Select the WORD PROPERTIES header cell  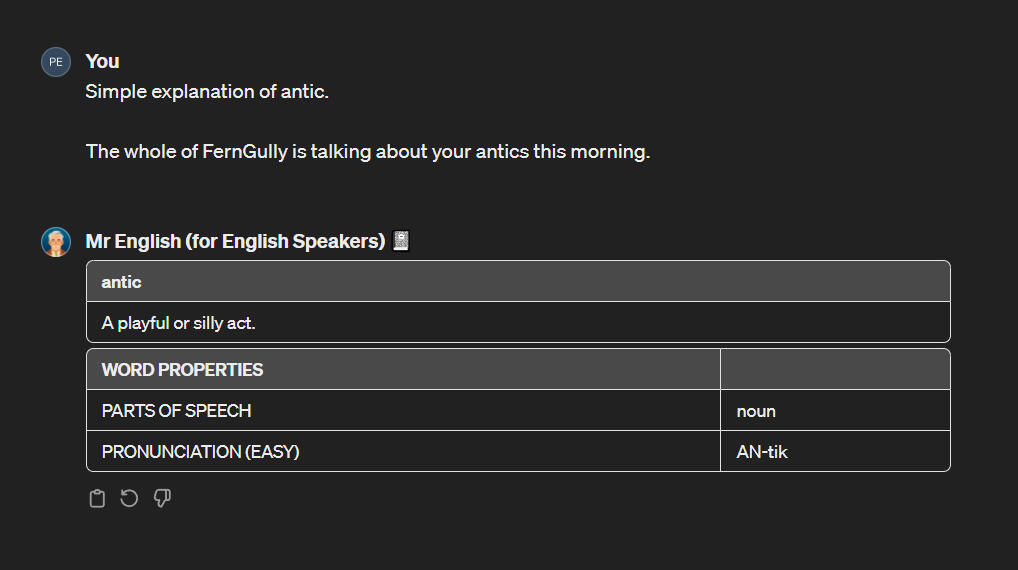182,370
